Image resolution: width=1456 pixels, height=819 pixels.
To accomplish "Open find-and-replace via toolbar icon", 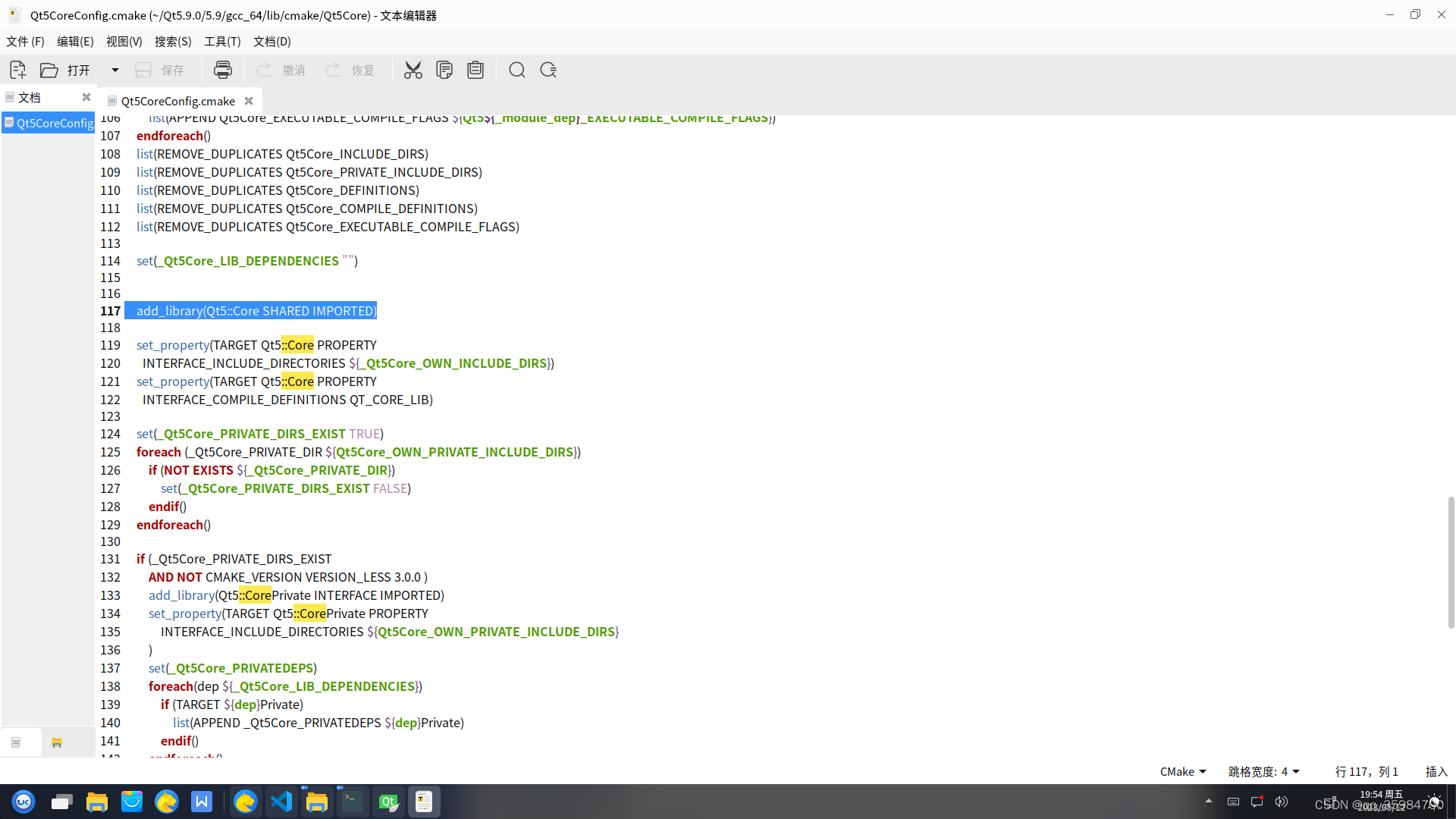I will coord(548,70).
